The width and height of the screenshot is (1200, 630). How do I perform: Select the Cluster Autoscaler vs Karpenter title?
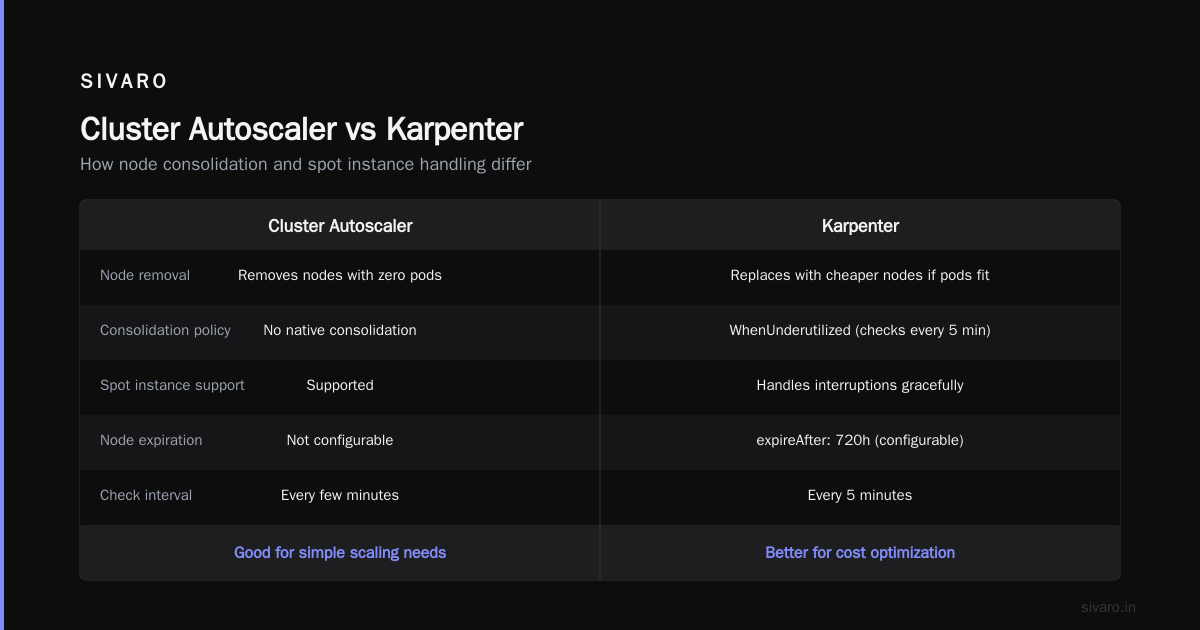[x=302, y=129]
